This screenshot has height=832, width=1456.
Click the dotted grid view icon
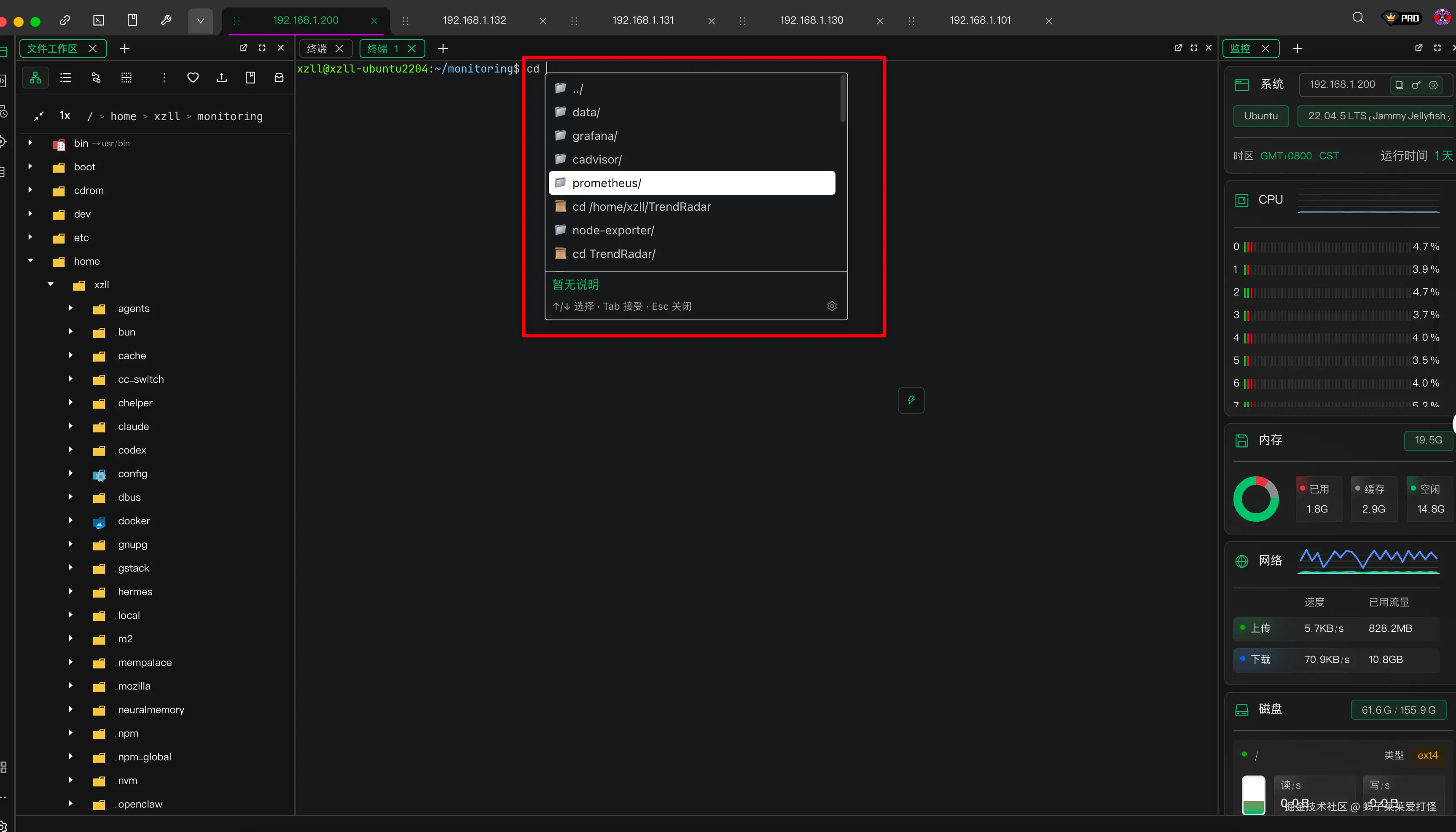(x=126, y=78)
